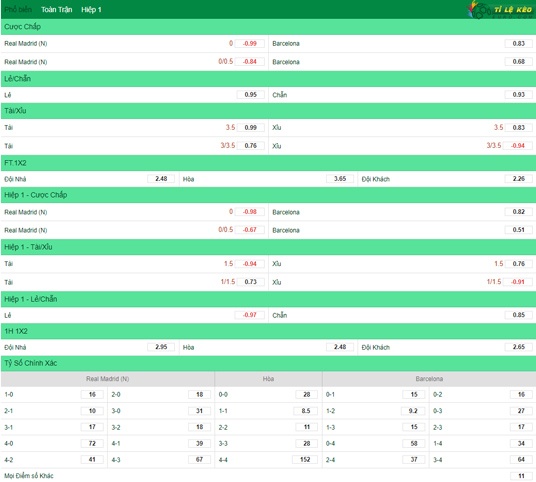Click the Barcelona score column header
536x482 pixels.
[x=429, y=379]
